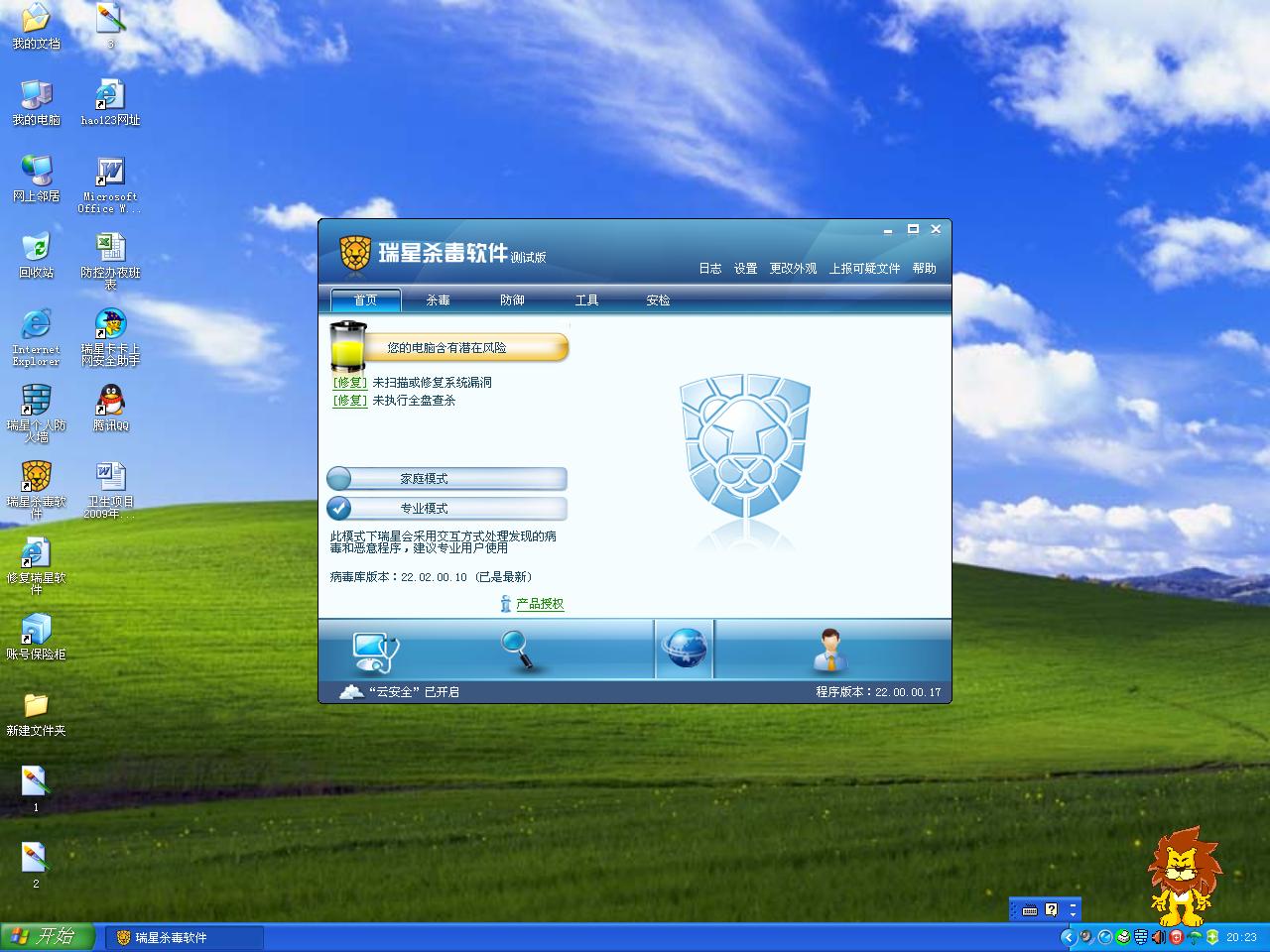Click the firewall brick shield tray icon
The height and width of the screenshot is (952, 1270).
[x=1141, y=937]
